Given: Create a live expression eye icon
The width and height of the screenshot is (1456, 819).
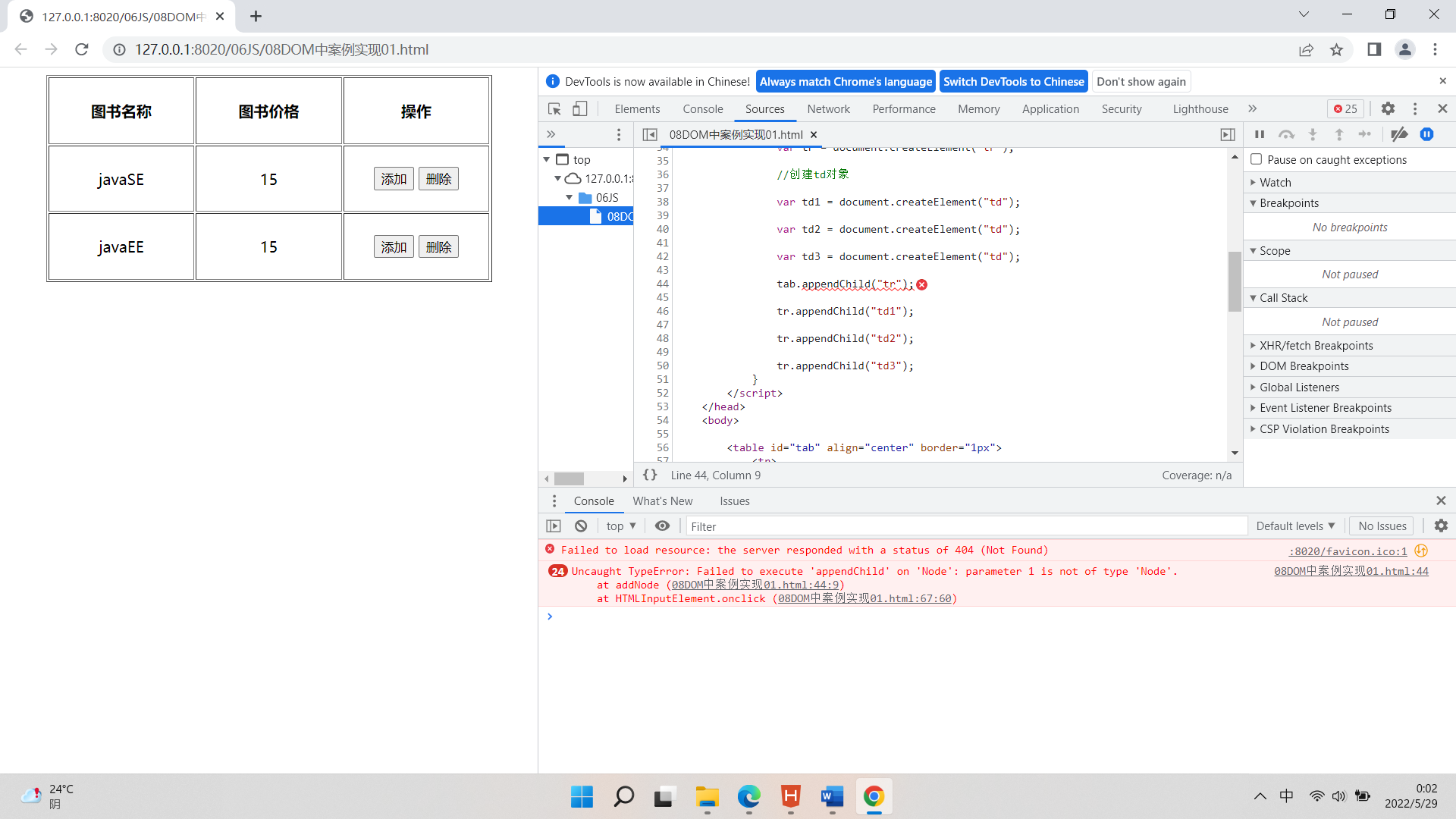Looking at the screenshot, I should coord(662,526).
